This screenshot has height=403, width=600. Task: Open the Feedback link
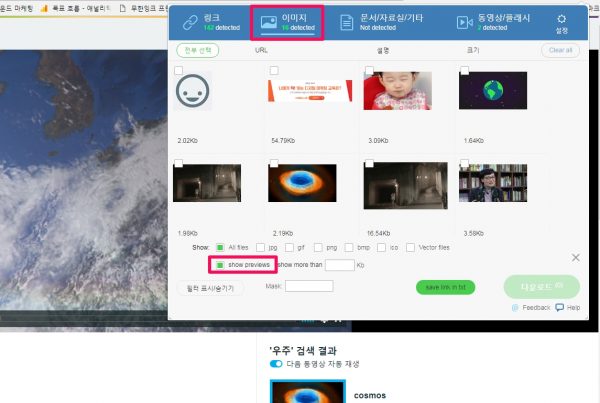coord(531,307)
